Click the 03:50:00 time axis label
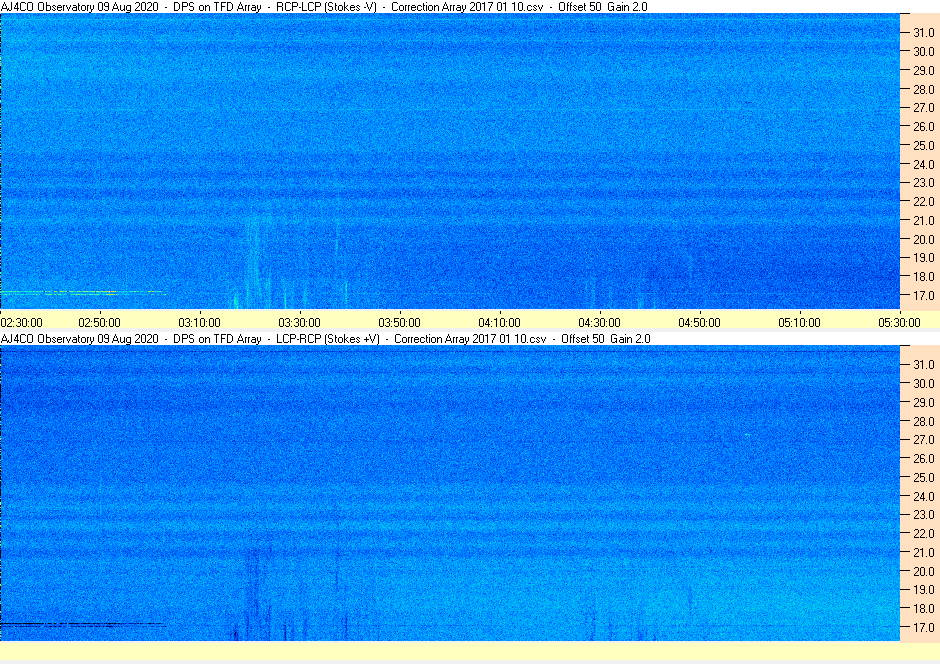Viewport: 940px width, 664px height. pos(399,323)
